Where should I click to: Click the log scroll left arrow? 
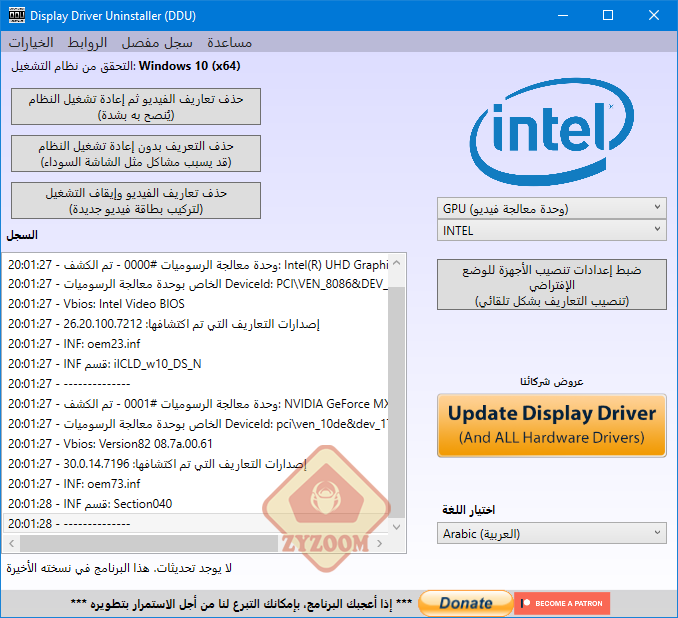point(12,544)
